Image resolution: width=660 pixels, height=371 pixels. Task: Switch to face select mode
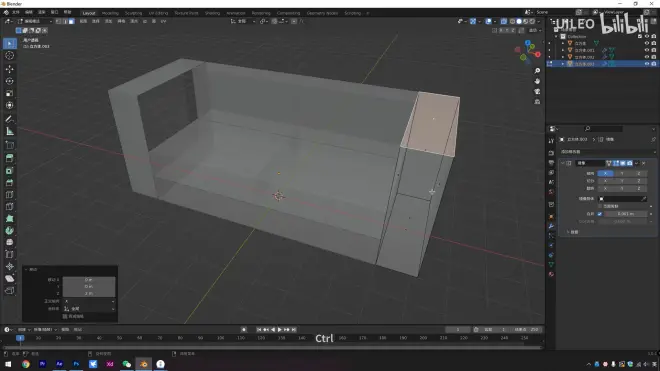[x=72, y=21]
